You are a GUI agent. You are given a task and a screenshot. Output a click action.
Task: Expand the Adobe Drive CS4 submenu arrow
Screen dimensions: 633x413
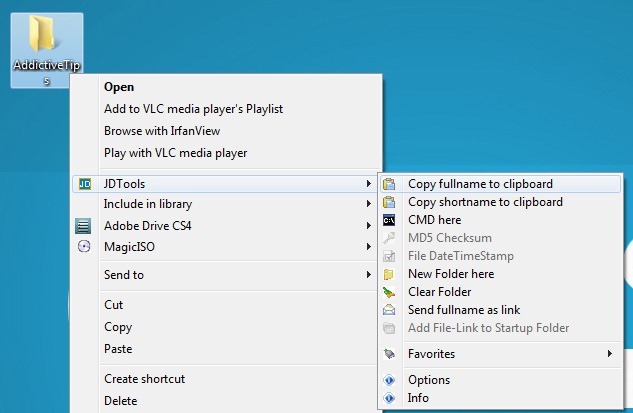[x=368, y=225]
